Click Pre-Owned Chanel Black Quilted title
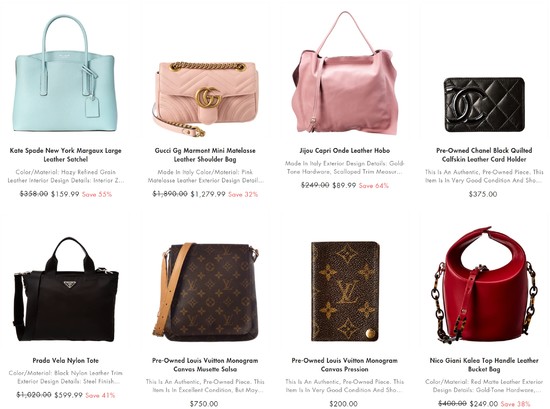550x409 pixels. click(484, 155)
